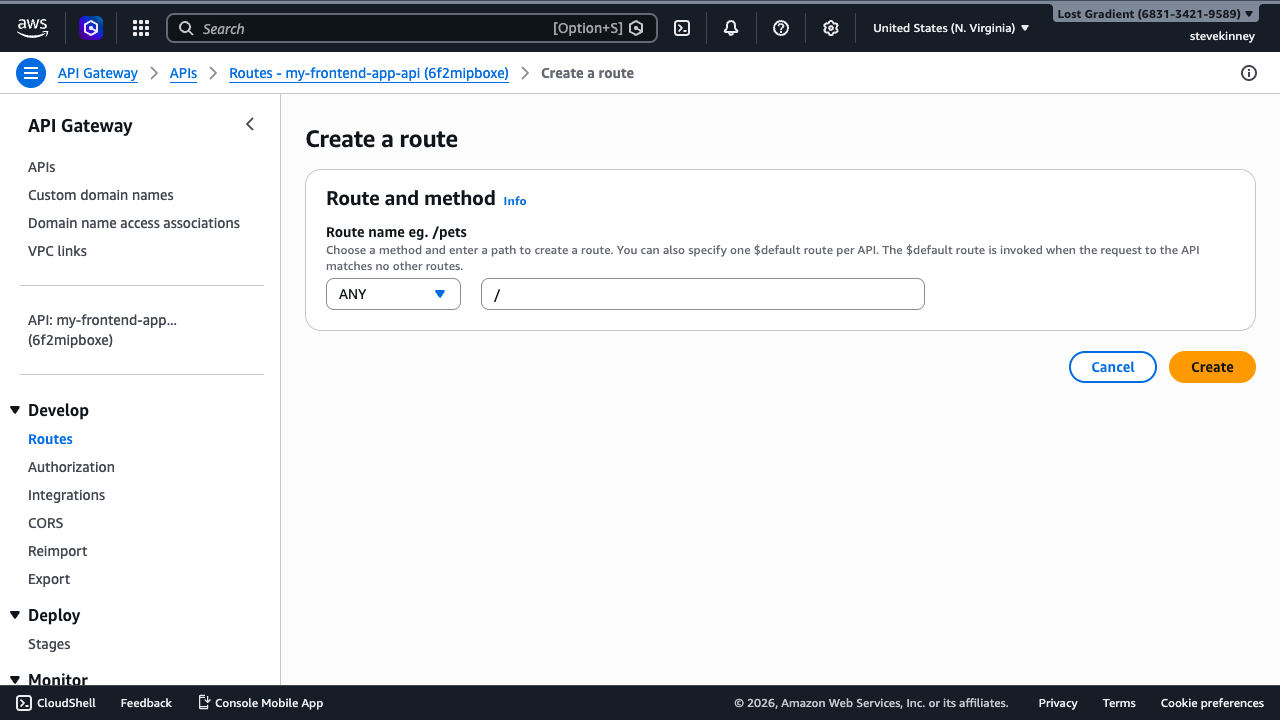The width and height of the screenshot is (1280, 720).
Task: Go to Routes - my-frontend-app-api breadcrumb
Action: click(x=369, y=73)
